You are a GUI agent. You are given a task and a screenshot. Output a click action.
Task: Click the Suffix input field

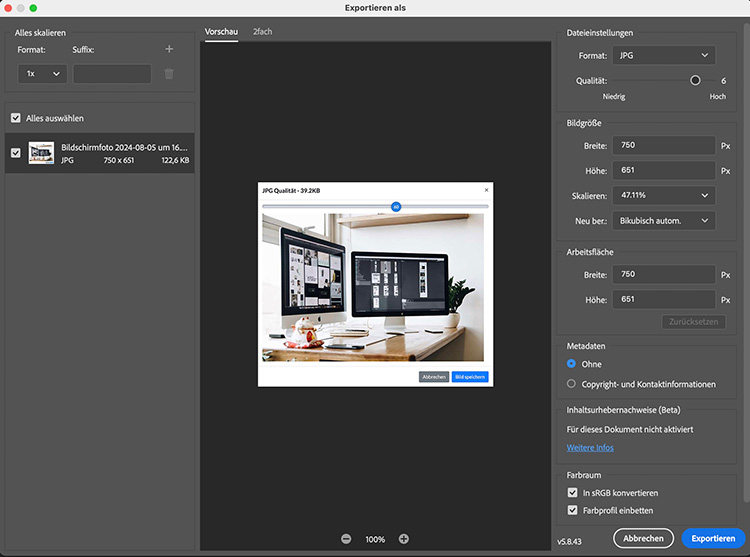[x=112, y=74]
